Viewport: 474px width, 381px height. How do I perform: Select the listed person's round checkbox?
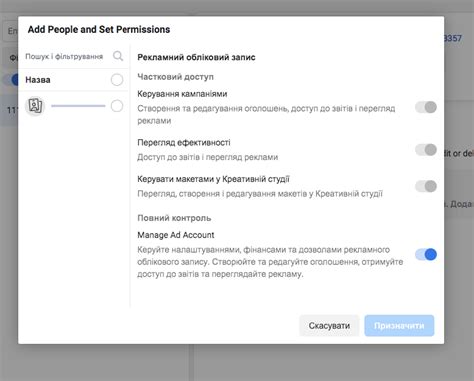tap(117, 106)
